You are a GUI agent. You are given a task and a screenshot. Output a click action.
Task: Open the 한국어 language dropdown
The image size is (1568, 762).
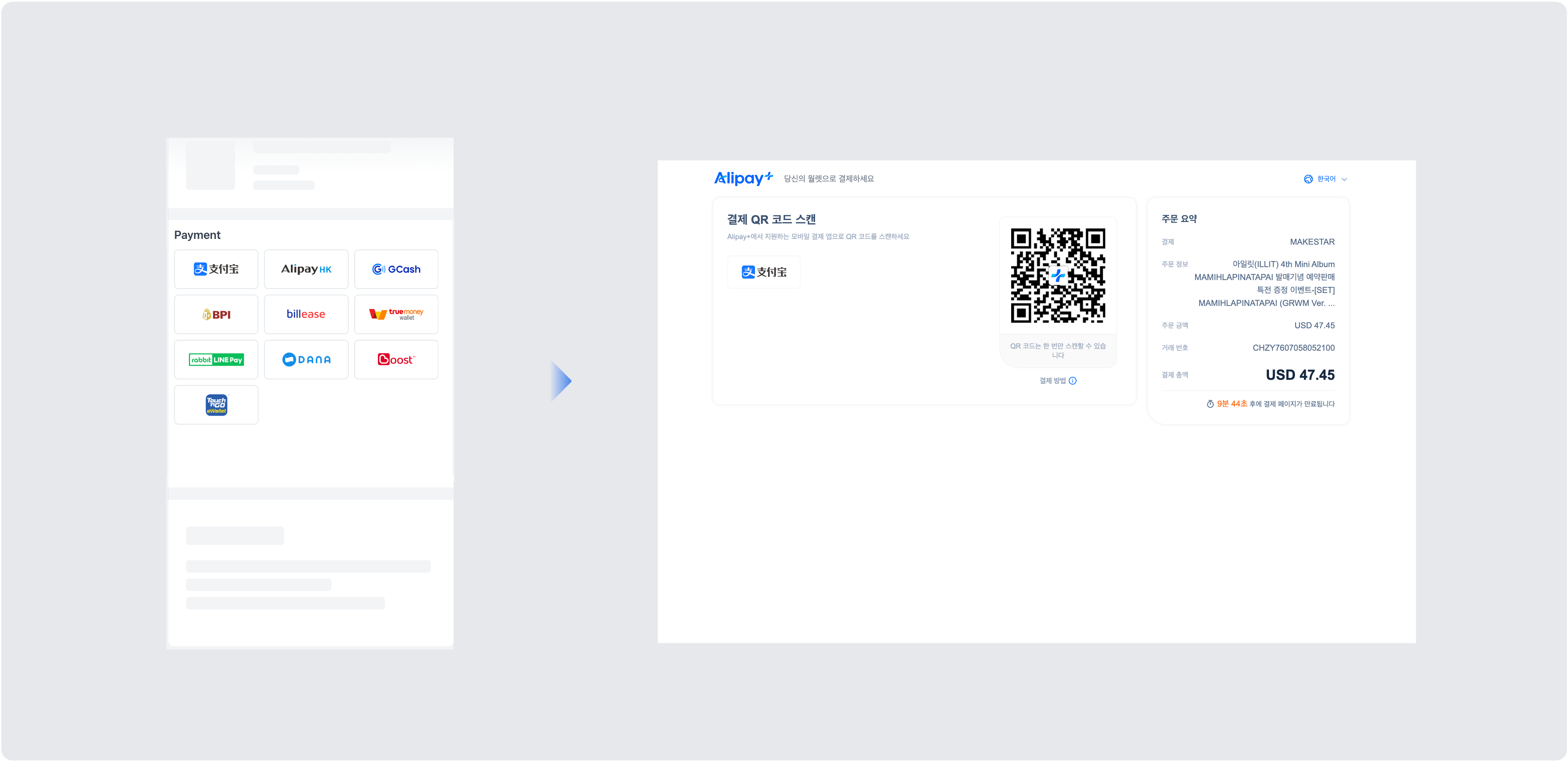[x=1325, y=179]
